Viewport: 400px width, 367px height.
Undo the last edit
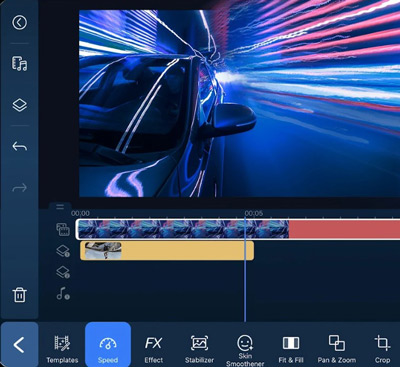coord(19,146)
